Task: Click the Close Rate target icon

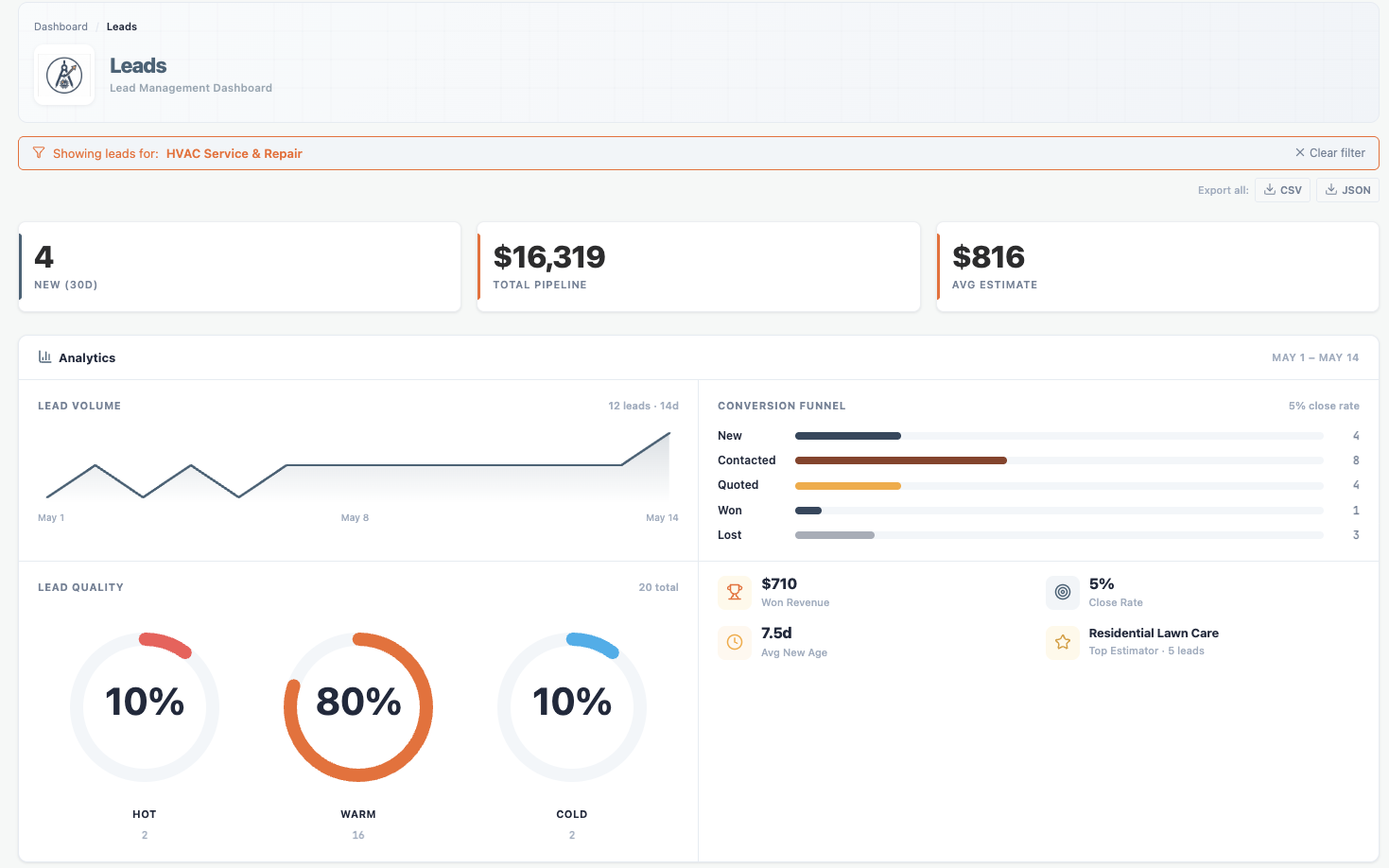Action: click(1063, 592)
